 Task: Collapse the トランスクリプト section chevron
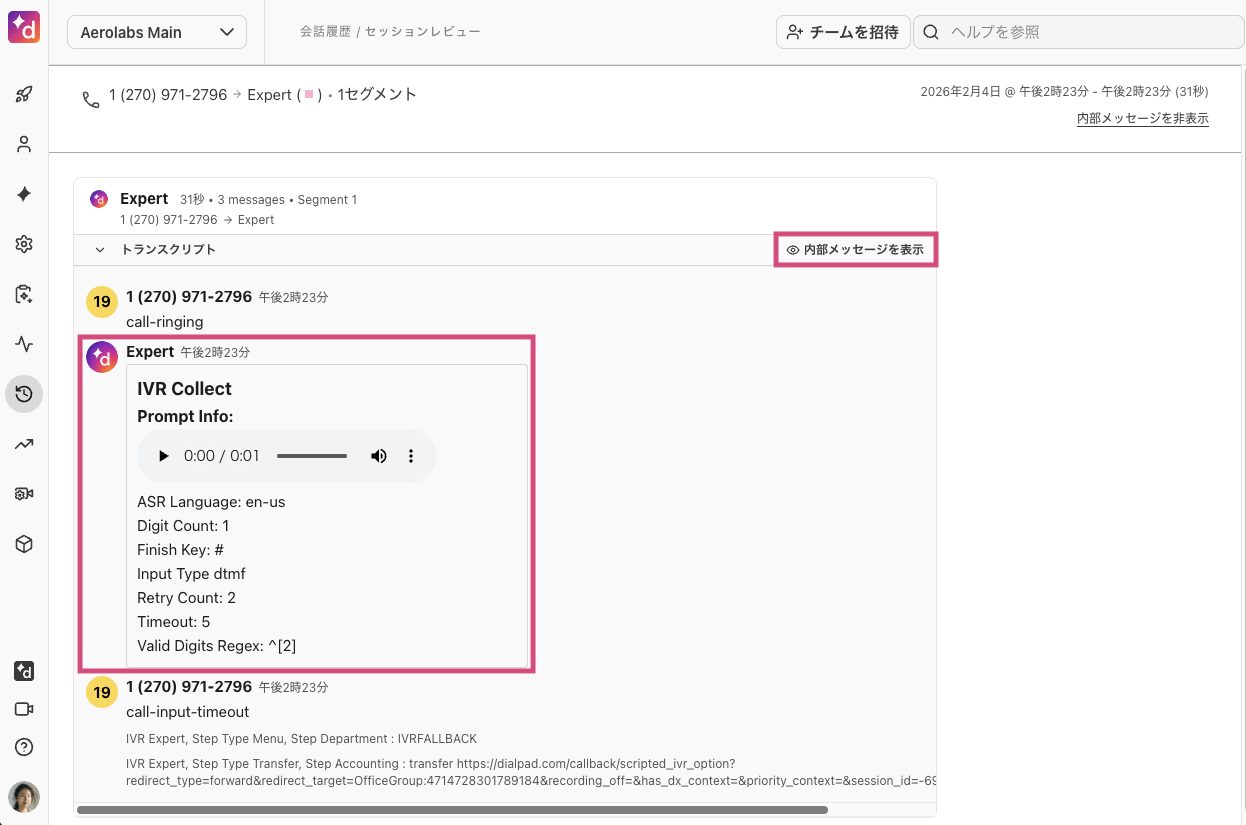(99, 249)
